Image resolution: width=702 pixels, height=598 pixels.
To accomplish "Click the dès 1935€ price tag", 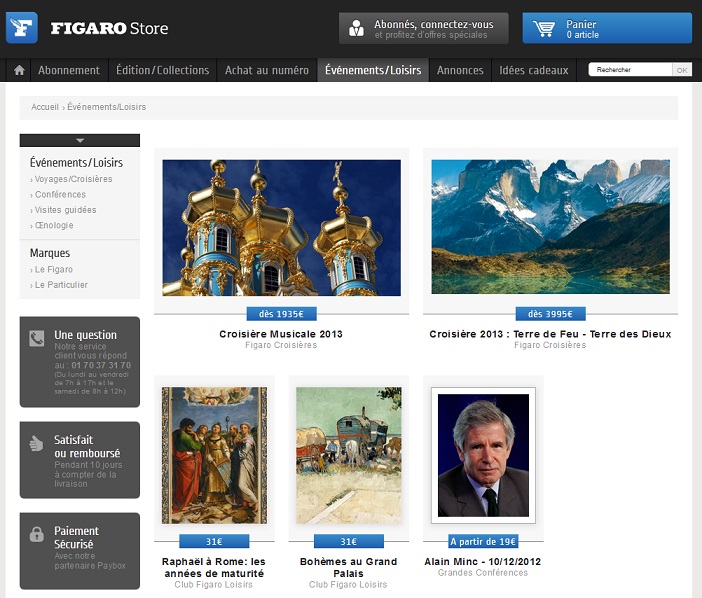I will (x=282, y=314).
